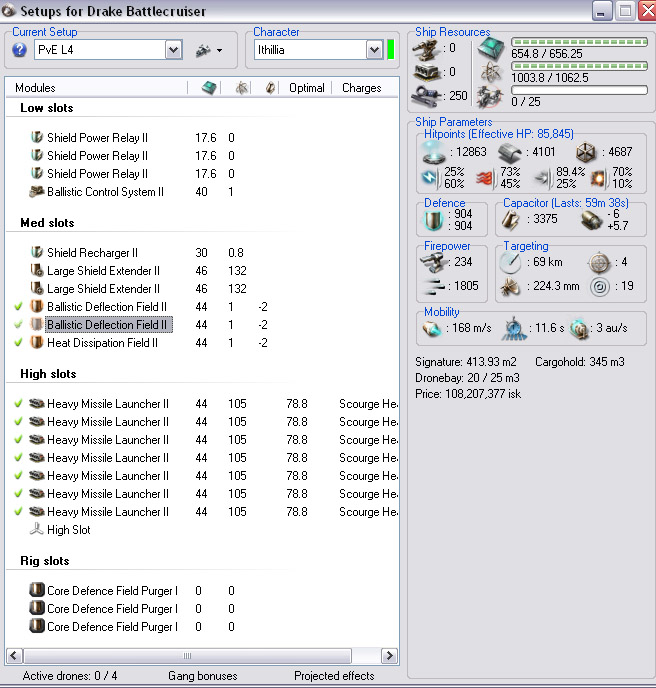The image size is (656, 688).
Task: Click the Signature: 413.93 m2 text
Action: click(x=466, y=362)
